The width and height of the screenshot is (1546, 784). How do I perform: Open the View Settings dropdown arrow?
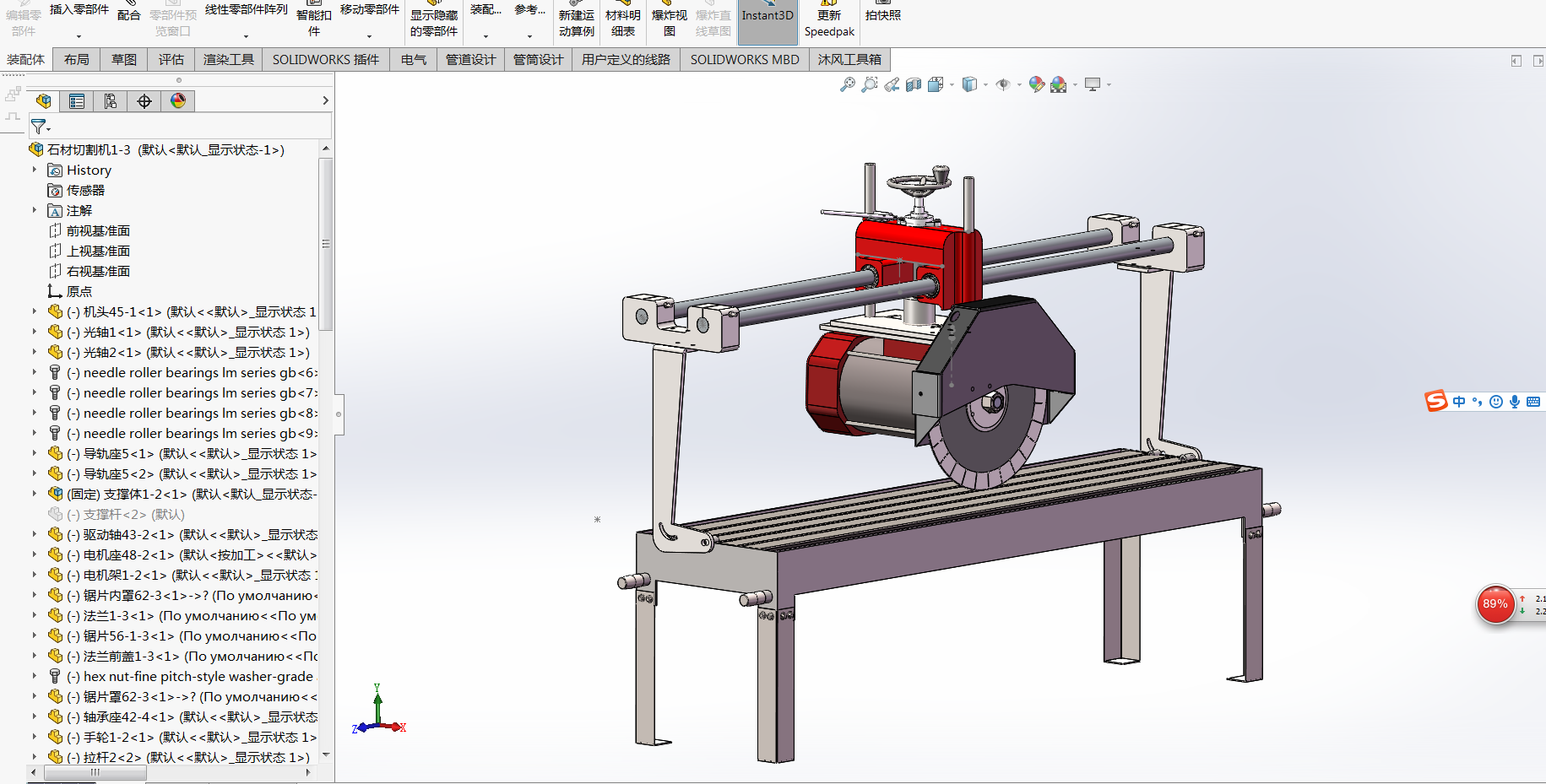tap(1109, 85)
